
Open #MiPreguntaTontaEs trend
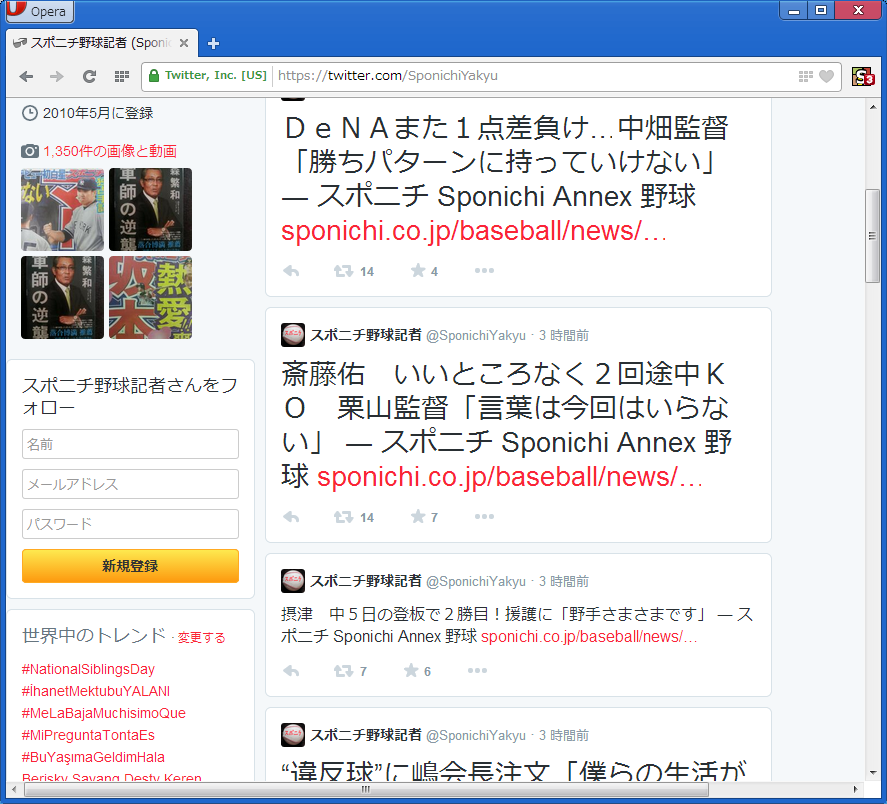point(88,736)
